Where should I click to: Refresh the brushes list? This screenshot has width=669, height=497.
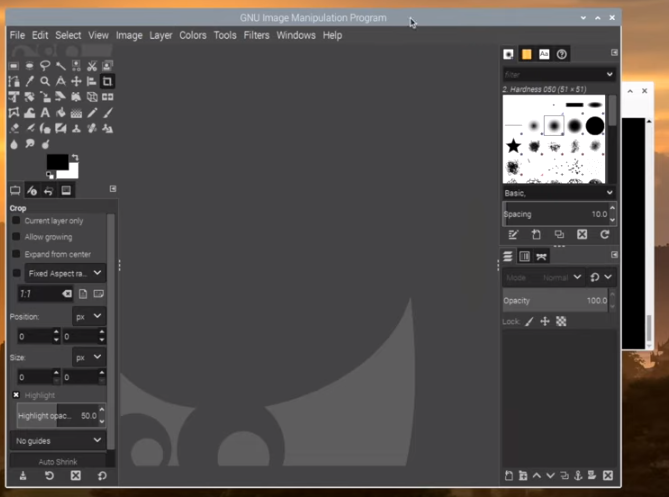pos(605,234)
